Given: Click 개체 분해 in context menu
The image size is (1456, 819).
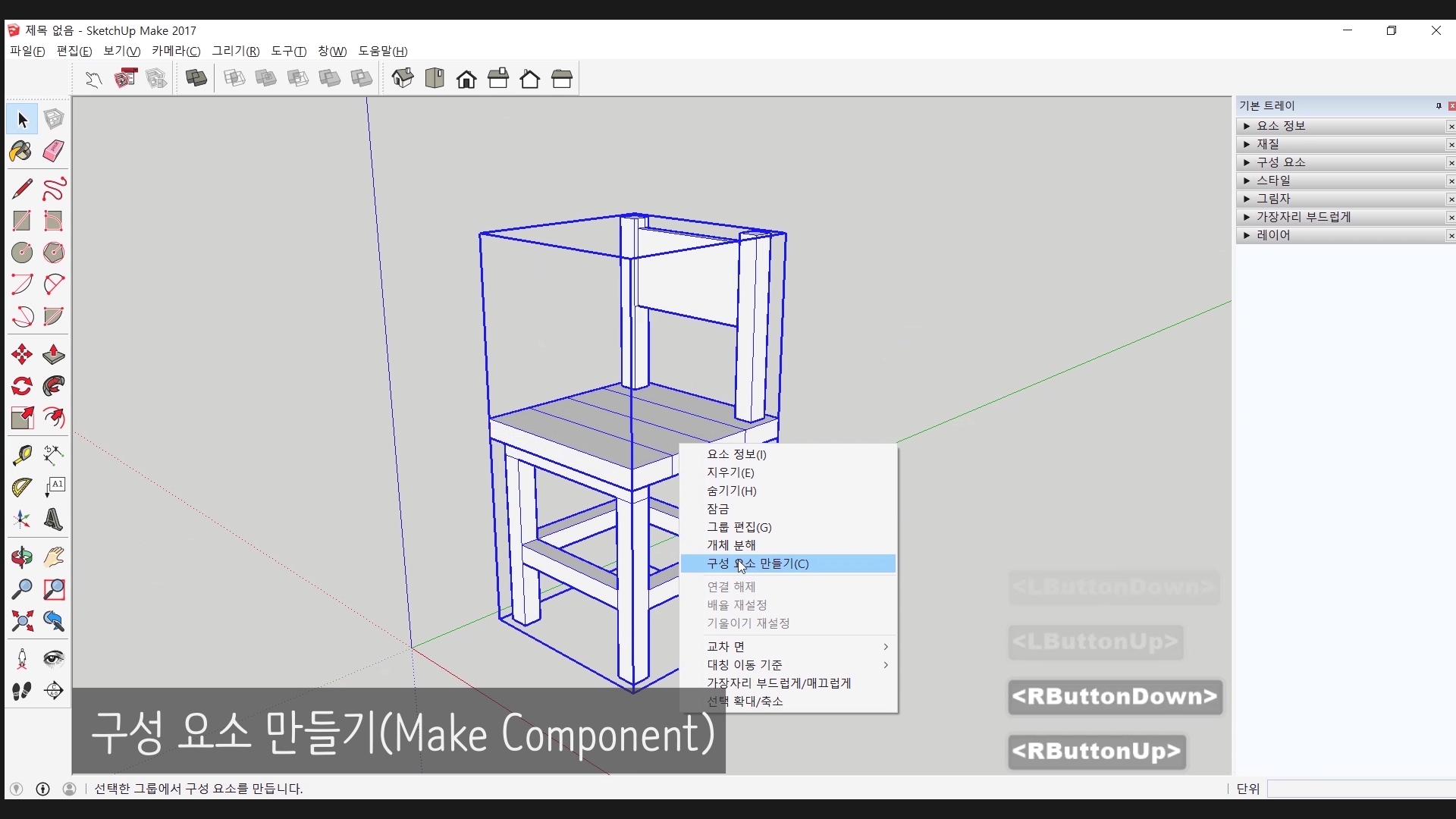Looking at the screenshot, I should coord(731,545).
